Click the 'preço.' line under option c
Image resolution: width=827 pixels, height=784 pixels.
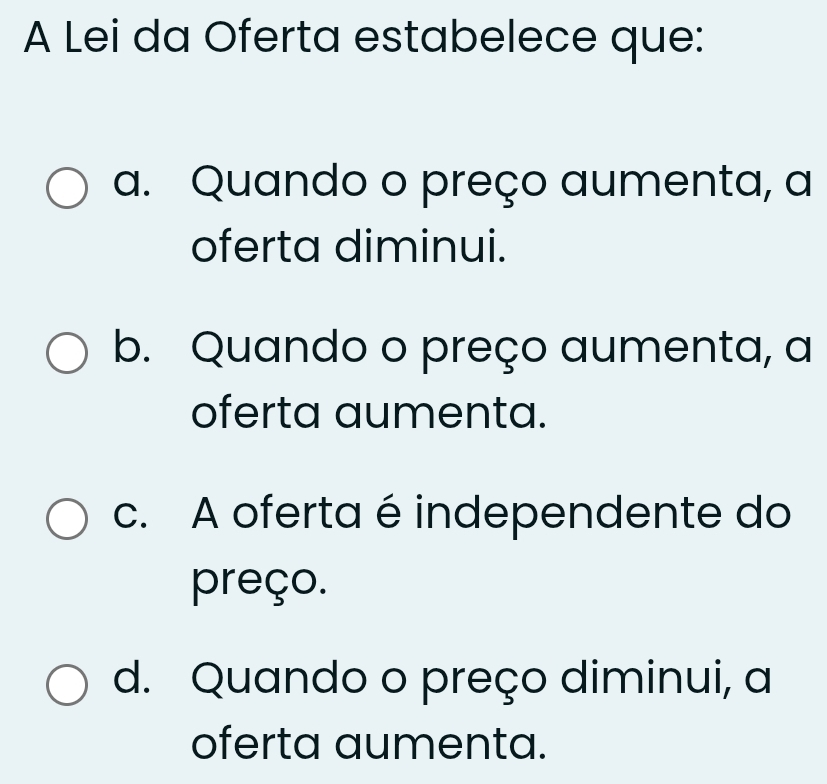(x=258, y=578)
